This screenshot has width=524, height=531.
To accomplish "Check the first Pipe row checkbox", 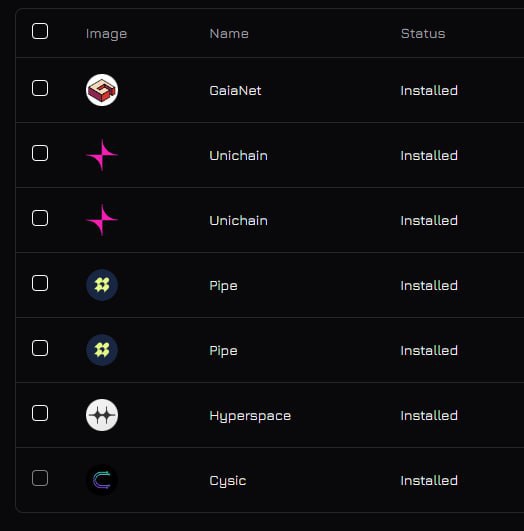I will (40, 283).
